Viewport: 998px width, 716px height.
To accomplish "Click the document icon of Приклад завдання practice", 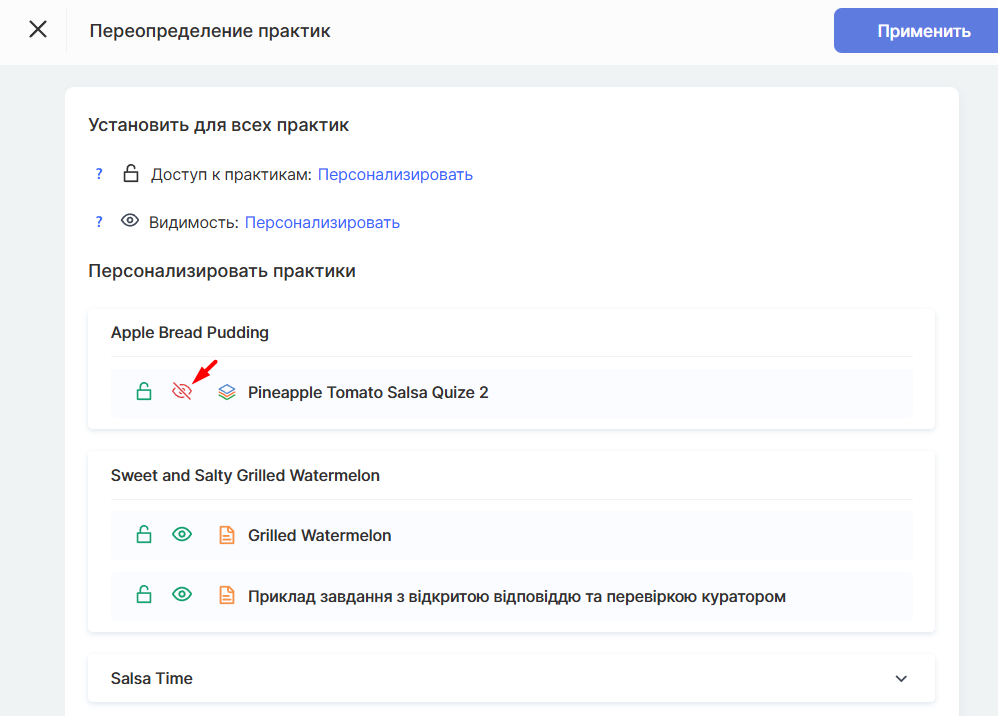I will 227,596.
